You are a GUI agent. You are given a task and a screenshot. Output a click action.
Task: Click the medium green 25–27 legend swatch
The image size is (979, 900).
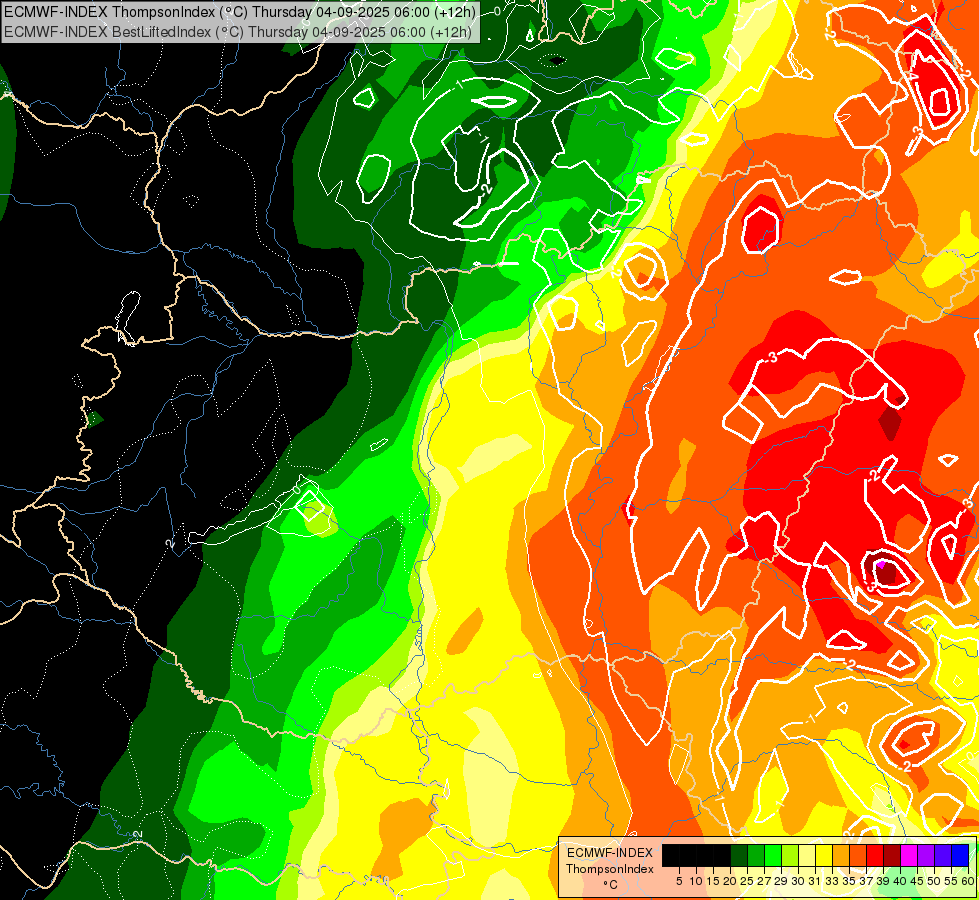click(x=756, y=855)
